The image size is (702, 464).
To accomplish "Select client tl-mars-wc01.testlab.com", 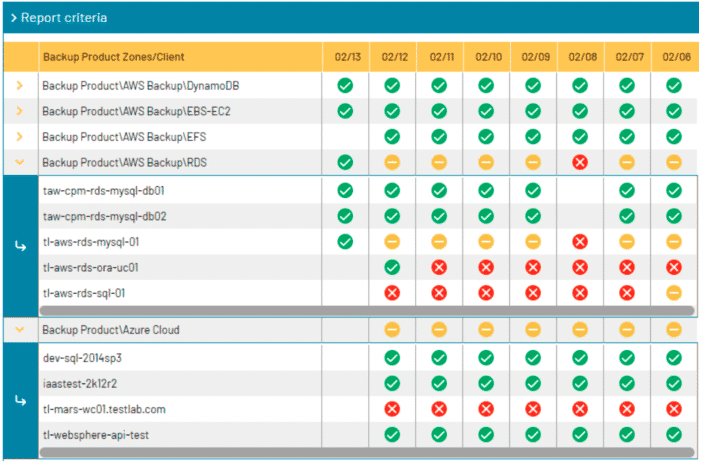I will click(104, 409).
